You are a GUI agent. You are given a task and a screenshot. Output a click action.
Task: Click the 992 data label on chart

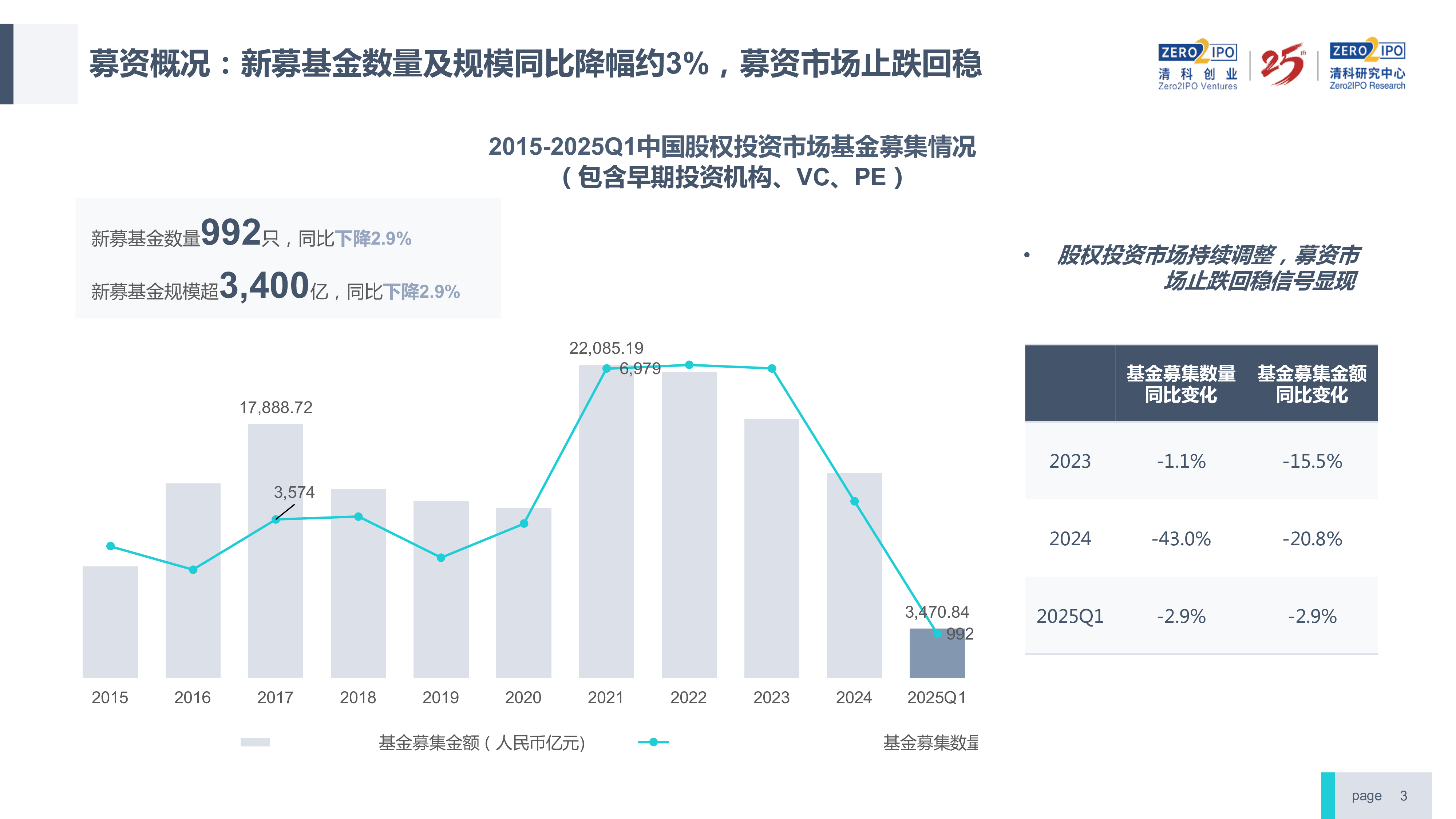pyautogui.click(x=960, y=634)
